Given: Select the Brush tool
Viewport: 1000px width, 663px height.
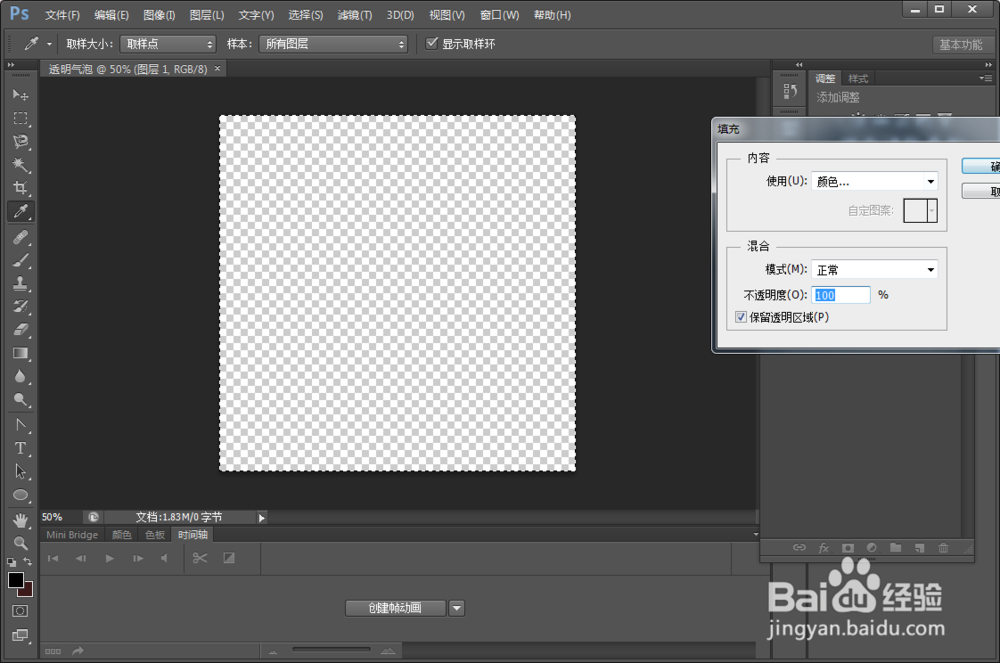Looking at the screenshot, I should point(20,260).
